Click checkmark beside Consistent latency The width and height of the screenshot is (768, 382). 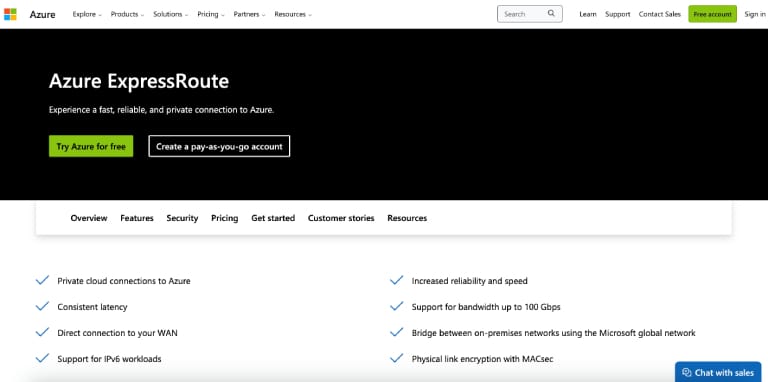(x=43, y=307)
